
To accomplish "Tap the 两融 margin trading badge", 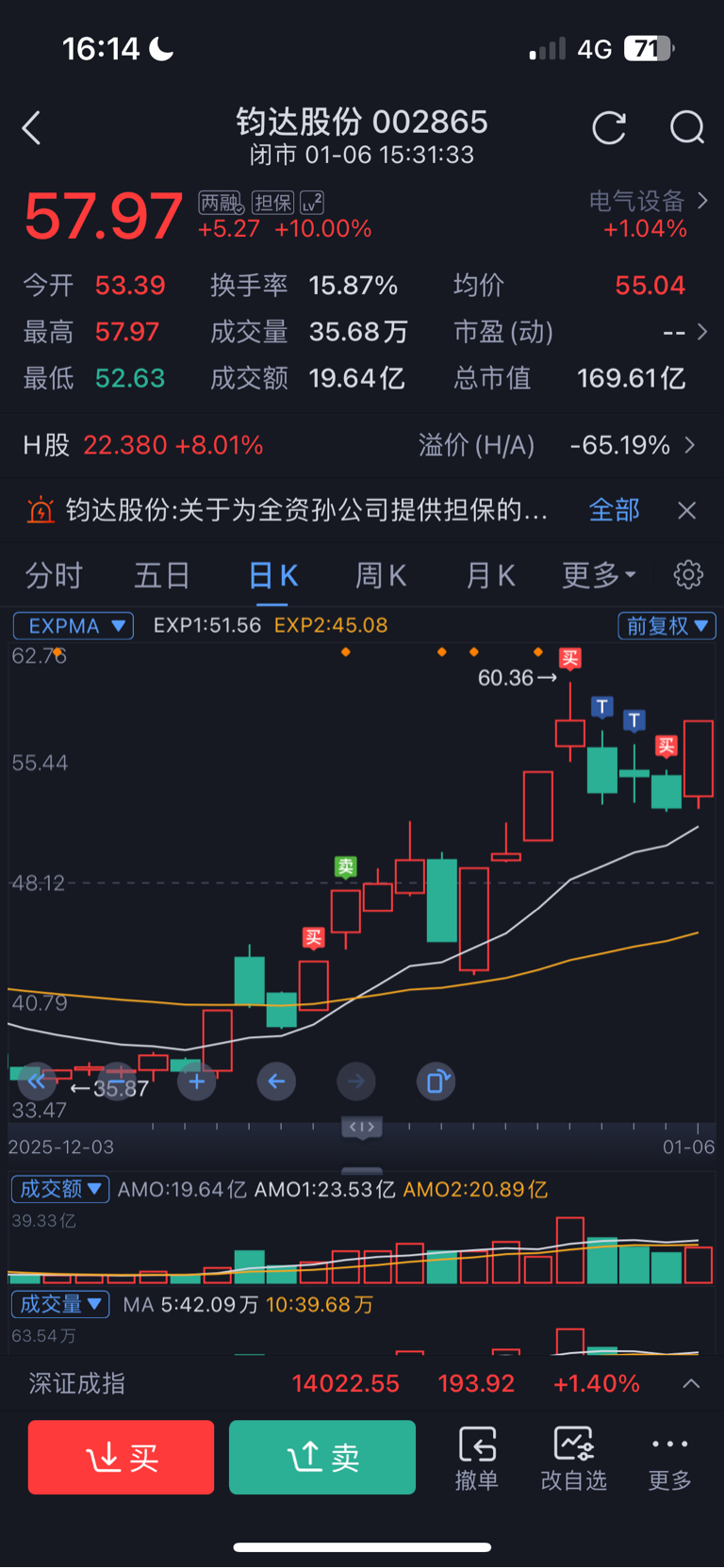I will click(222, 203).
